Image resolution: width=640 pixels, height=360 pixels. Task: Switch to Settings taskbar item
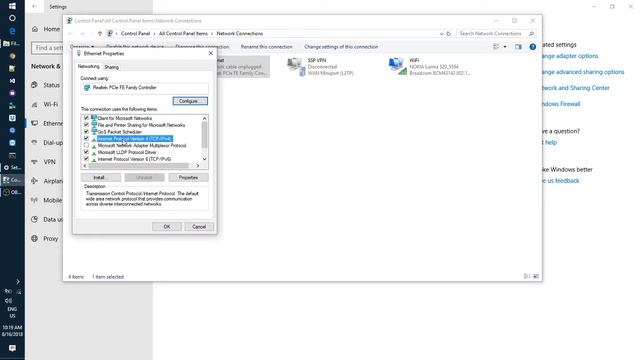[x=12, y=167]
